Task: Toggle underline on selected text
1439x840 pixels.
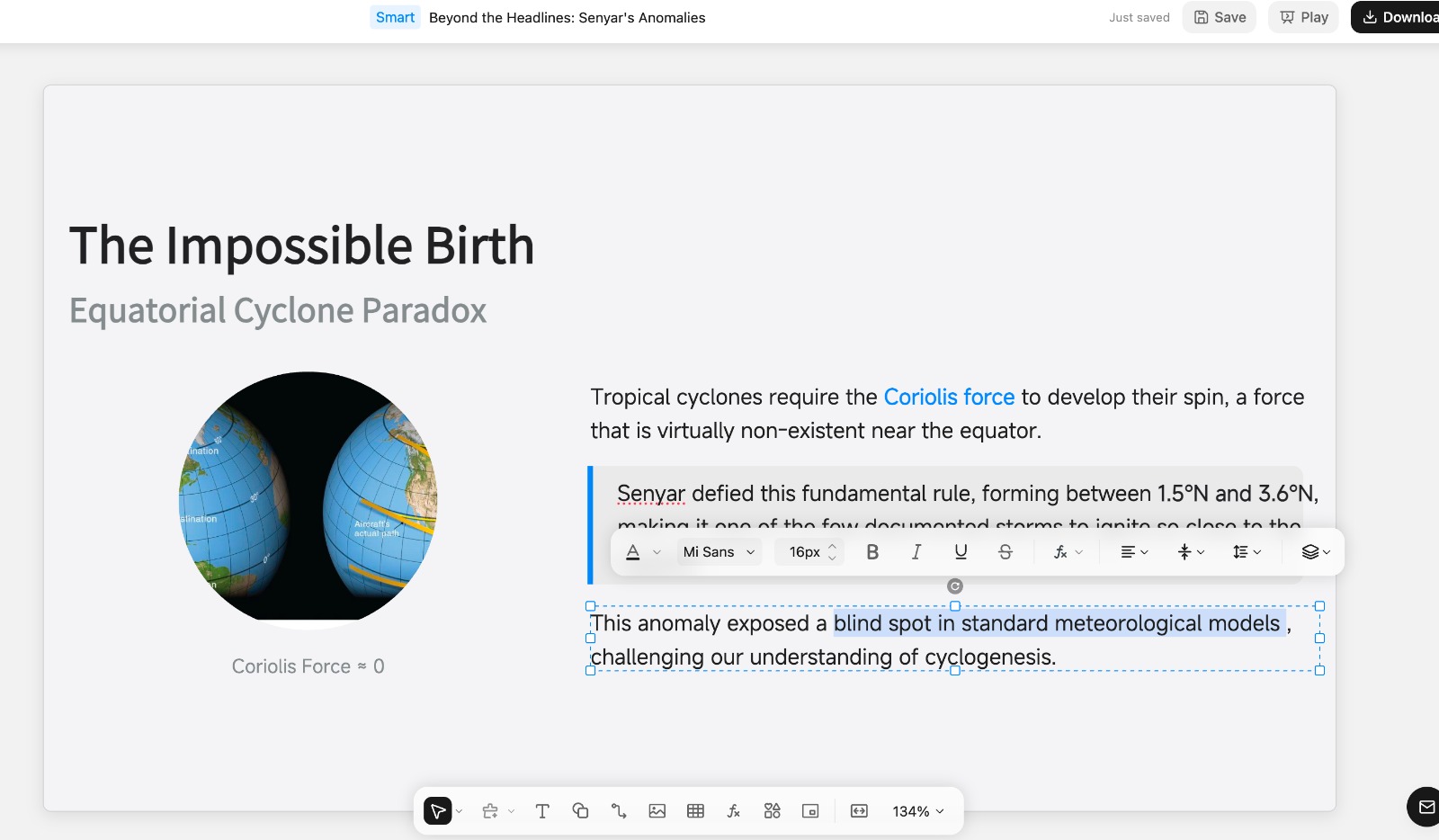Action: click(961, 552)
